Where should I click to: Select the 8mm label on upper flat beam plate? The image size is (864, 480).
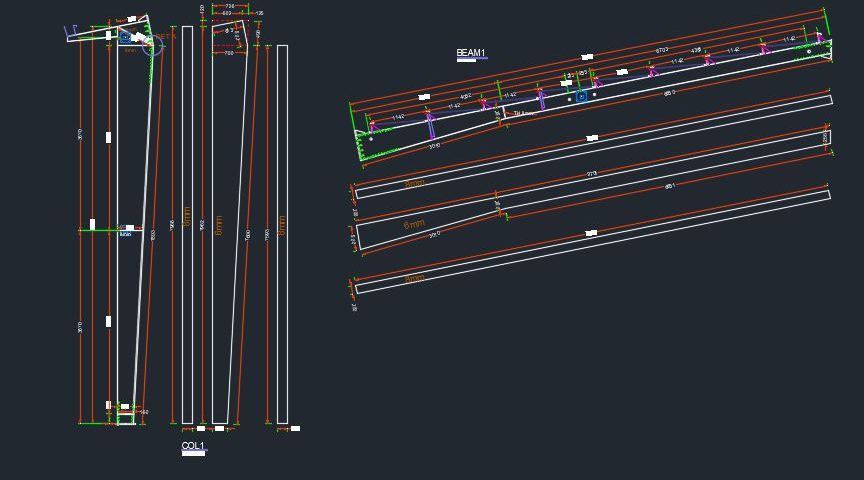click(414, 185)
